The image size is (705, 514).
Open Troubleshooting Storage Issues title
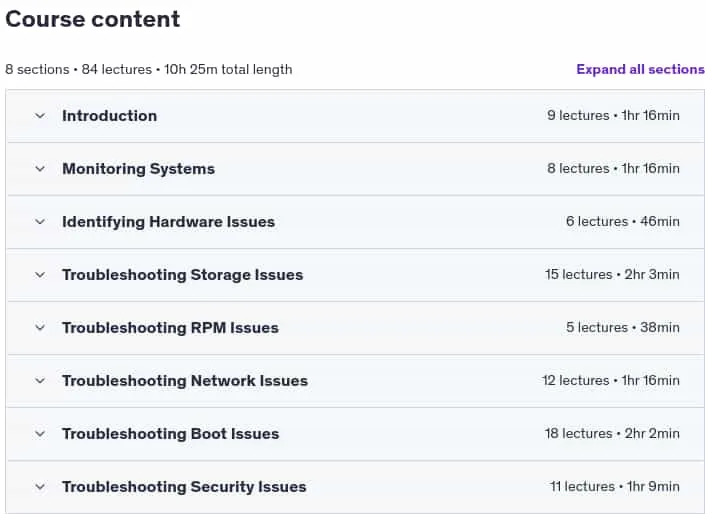click(183, 275)
